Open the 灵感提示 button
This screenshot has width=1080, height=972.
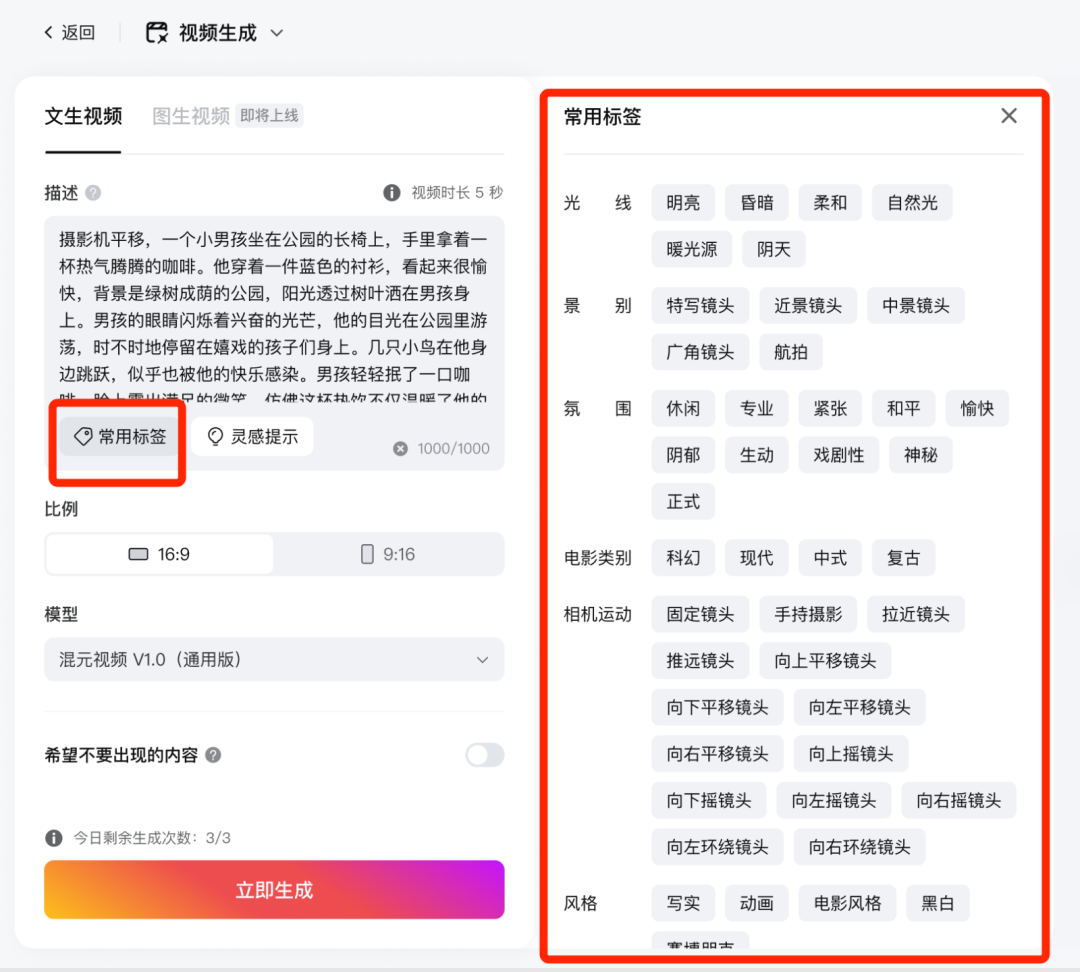coord(252,436)
